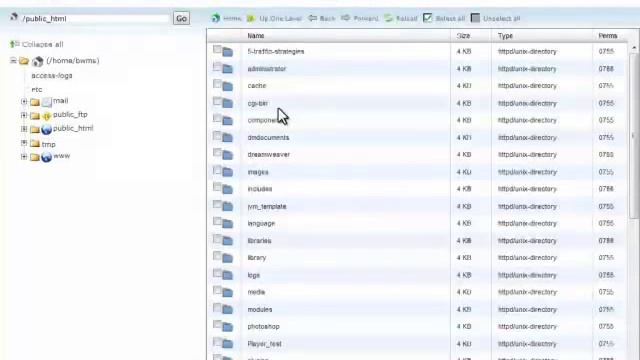Click the globe icon beside www

46,157
